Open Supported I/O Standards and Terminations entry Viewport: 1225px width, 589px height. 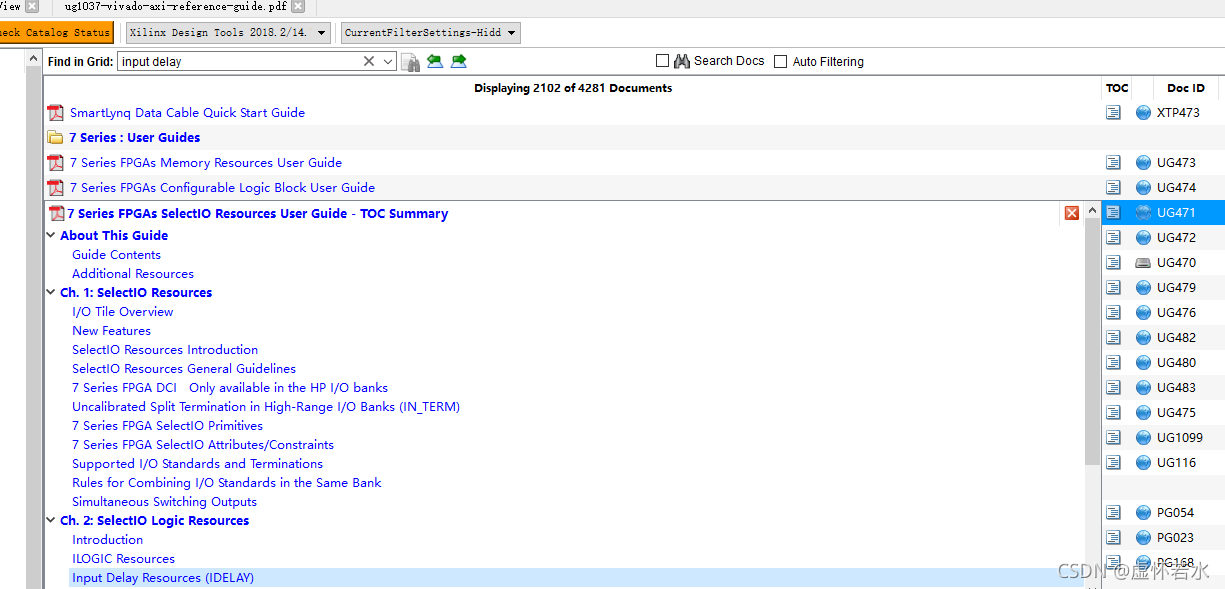[197, 464]
